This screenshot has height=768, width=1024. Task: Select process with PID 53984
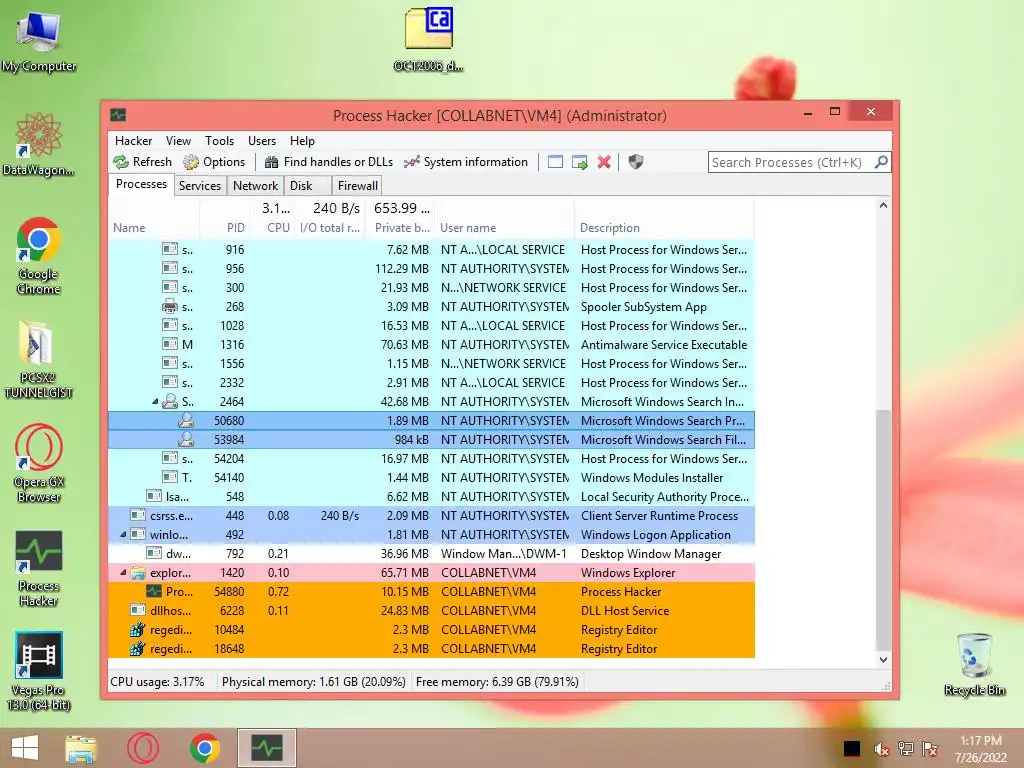[431, 440]
